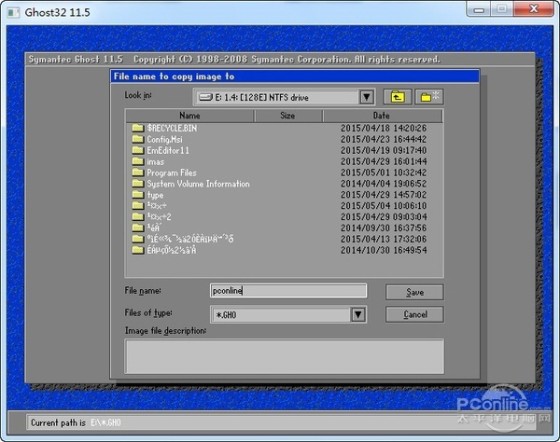Click the imas folder name
The image size is (560, 442).
(155, 162)
